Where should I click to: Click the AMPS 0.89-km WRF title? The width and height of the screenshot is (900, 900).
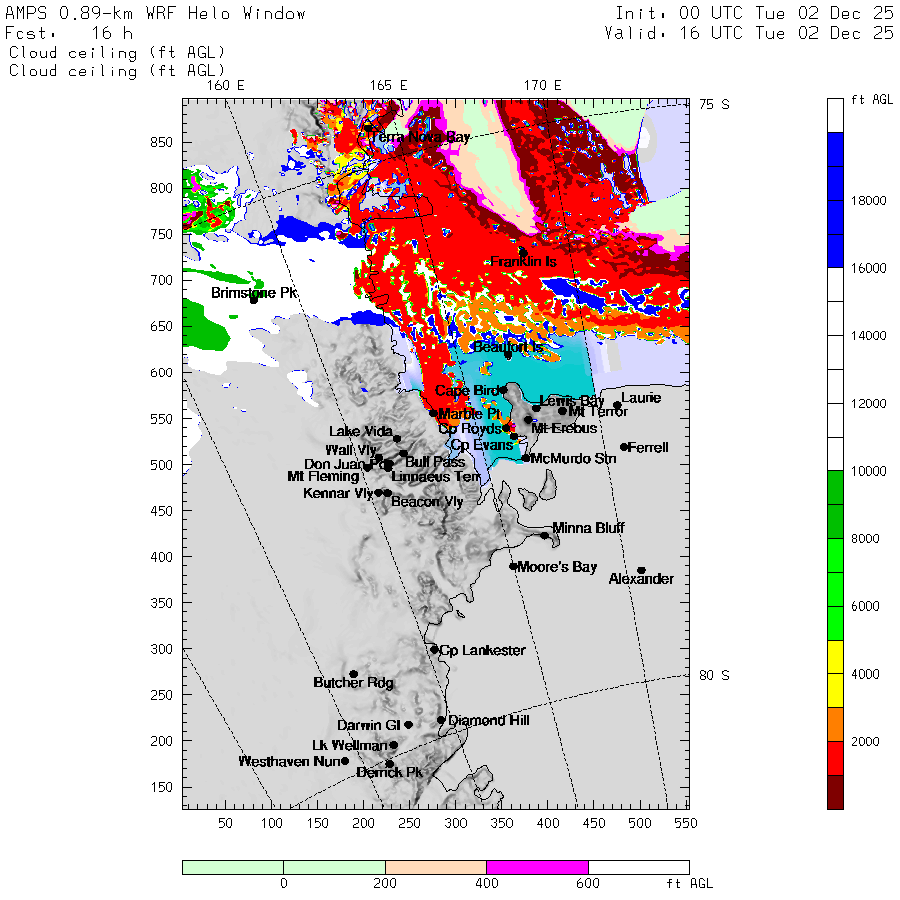click(x=155, y=13)
